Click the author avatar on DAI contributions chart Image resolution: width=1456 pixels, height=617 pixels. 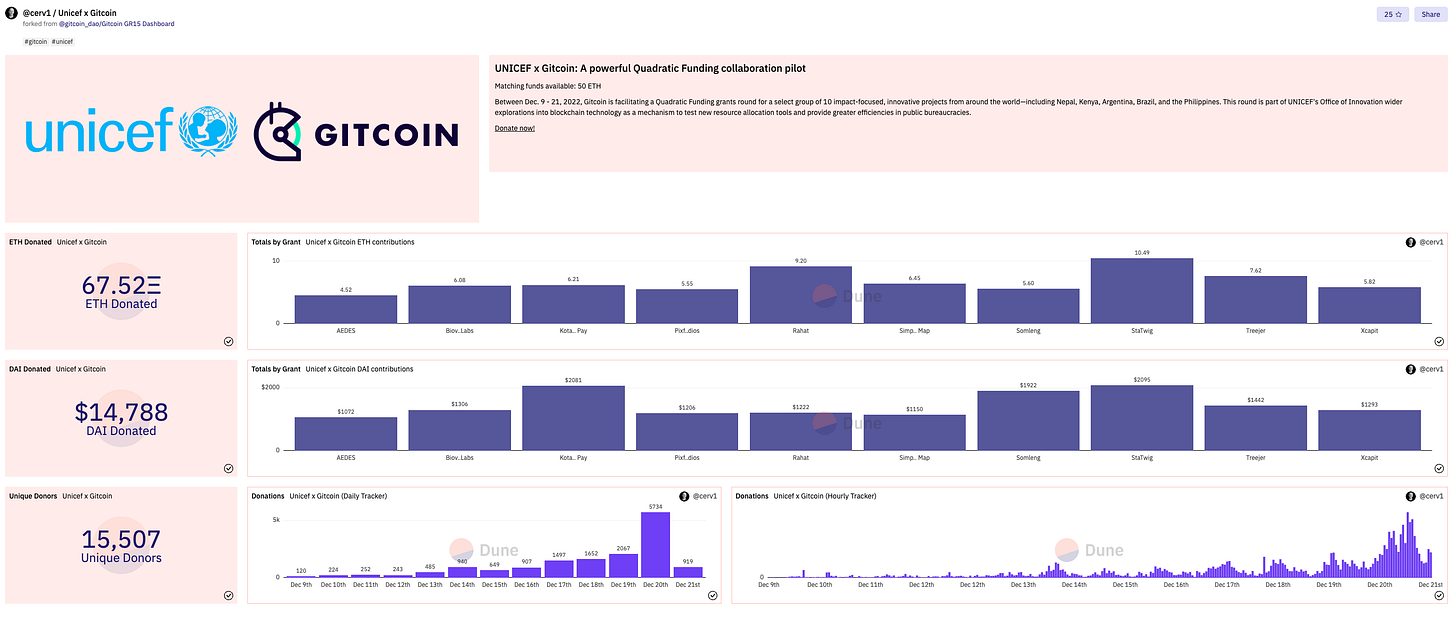coord(1411,369)
